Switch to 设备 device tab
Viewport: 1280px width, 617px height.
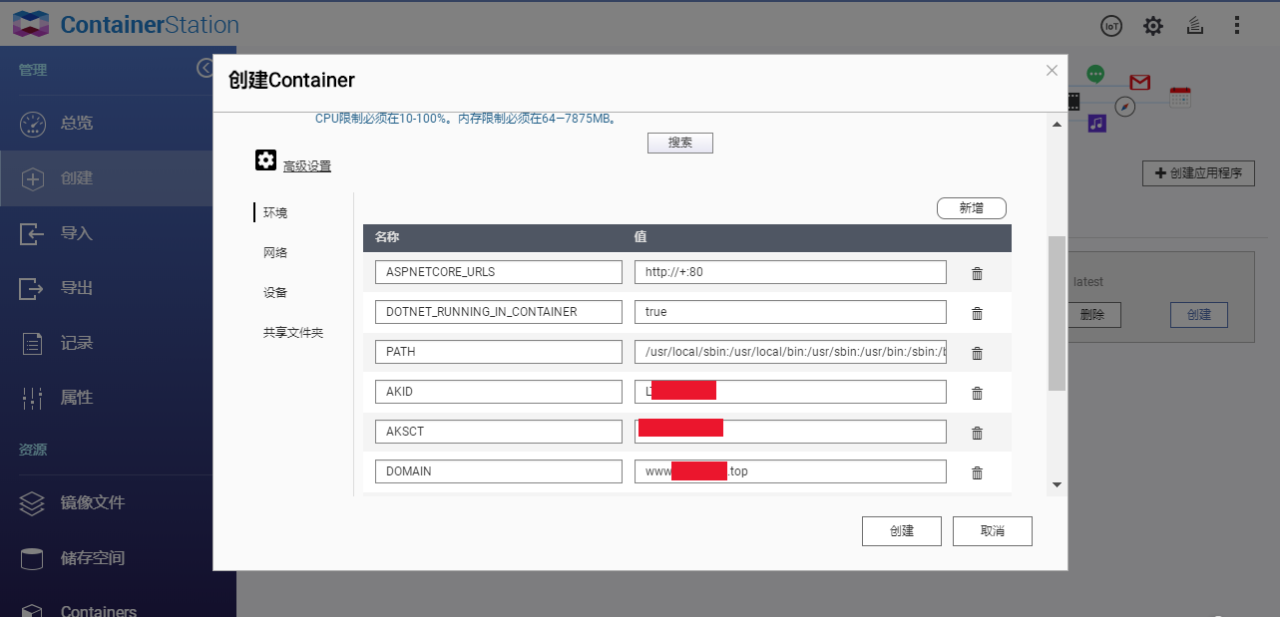coord(275,293)
